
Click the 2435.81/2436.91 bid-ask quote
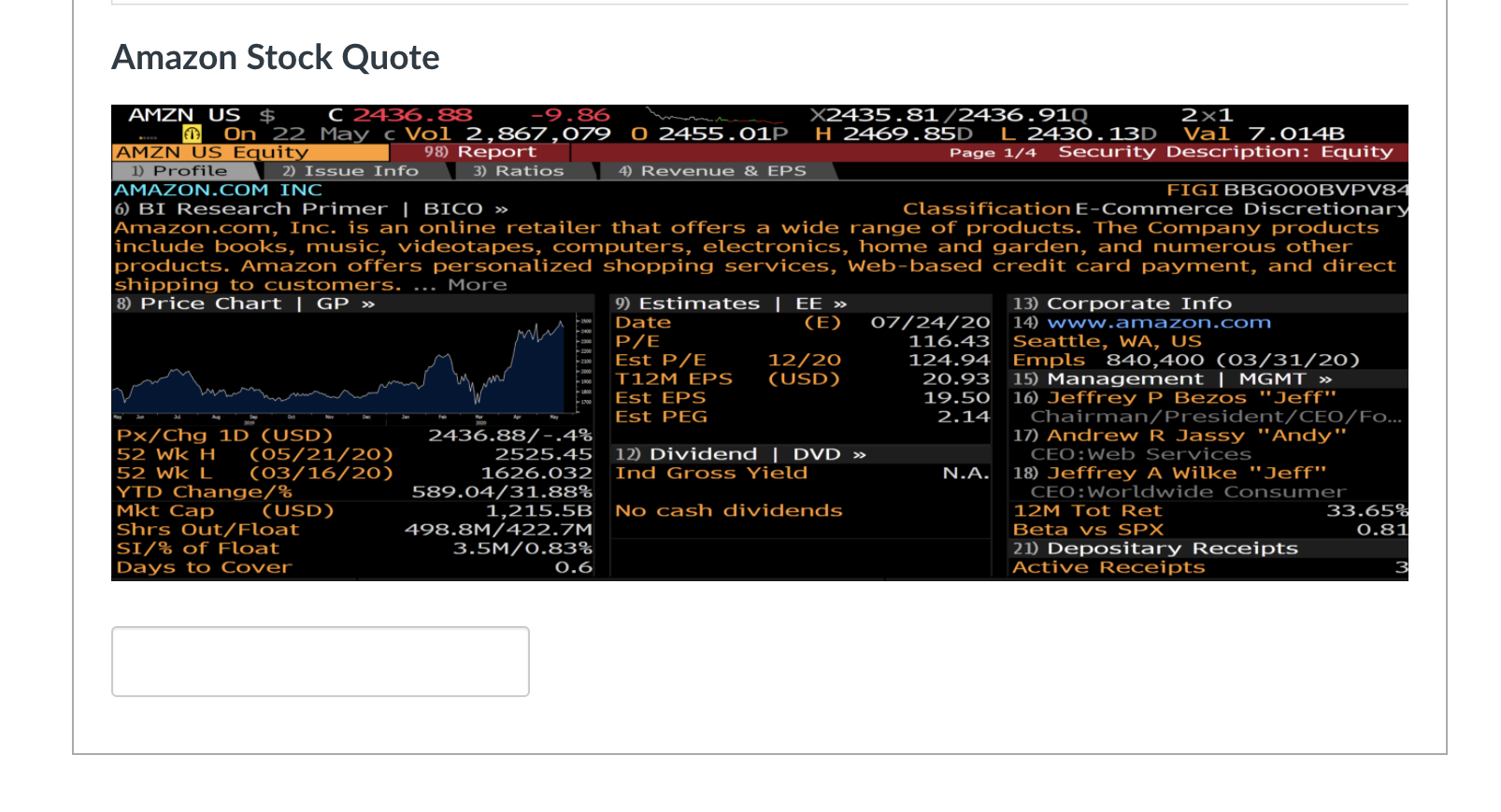coord(949,115)
